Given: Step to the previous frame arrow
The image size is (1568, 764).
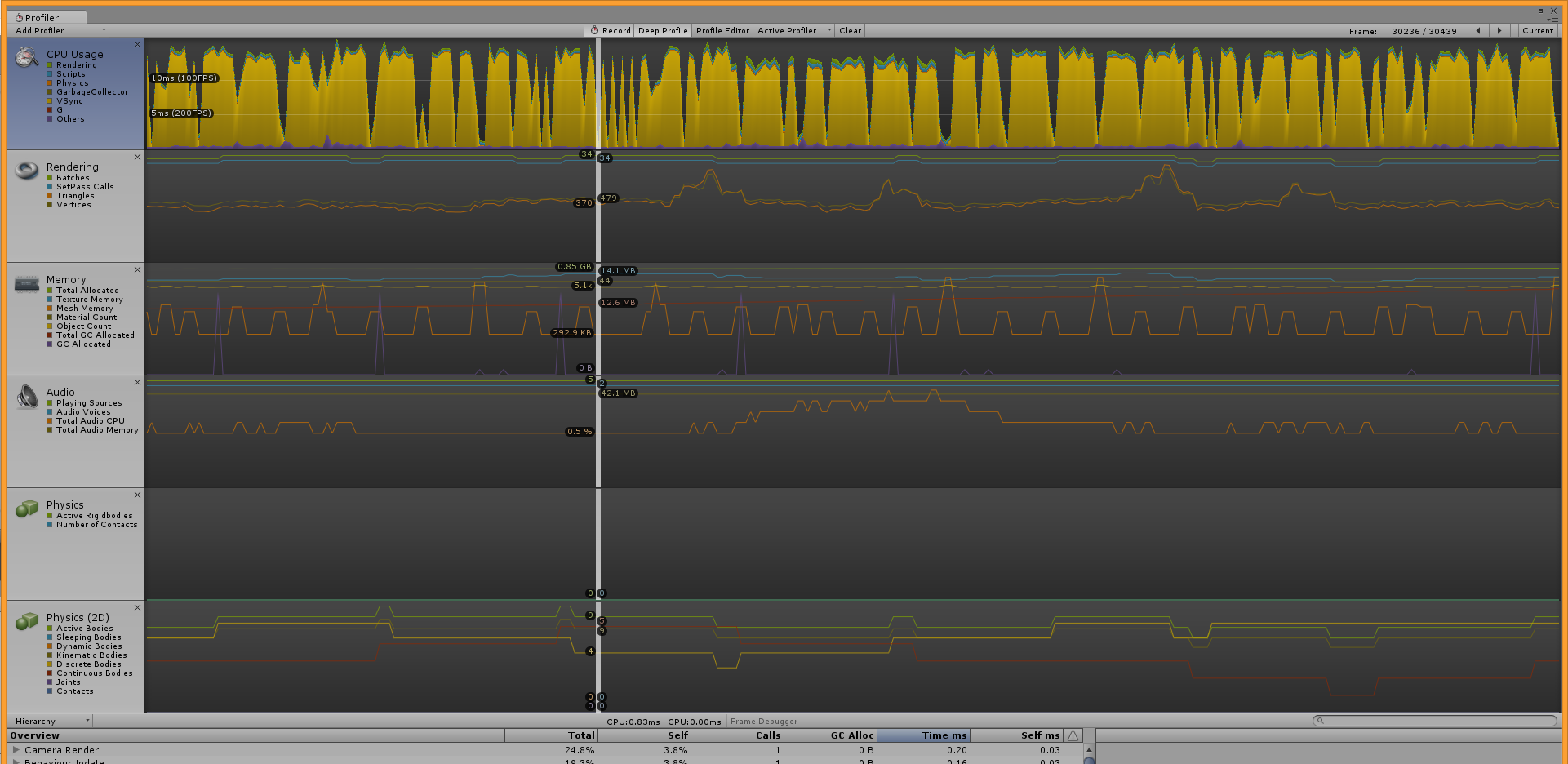Looking at the screenshot, I should coord(1478,31).
